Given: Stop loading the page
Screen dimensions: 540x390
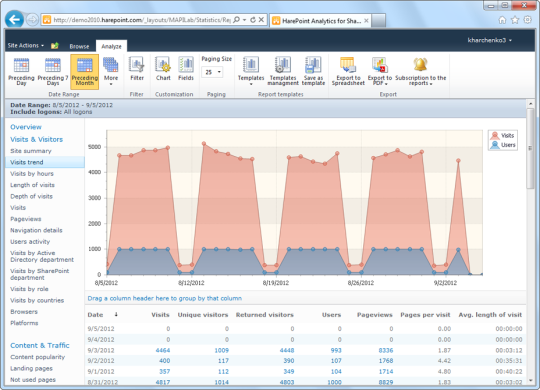Looking at the screenshot, I should tap(261, 20).
